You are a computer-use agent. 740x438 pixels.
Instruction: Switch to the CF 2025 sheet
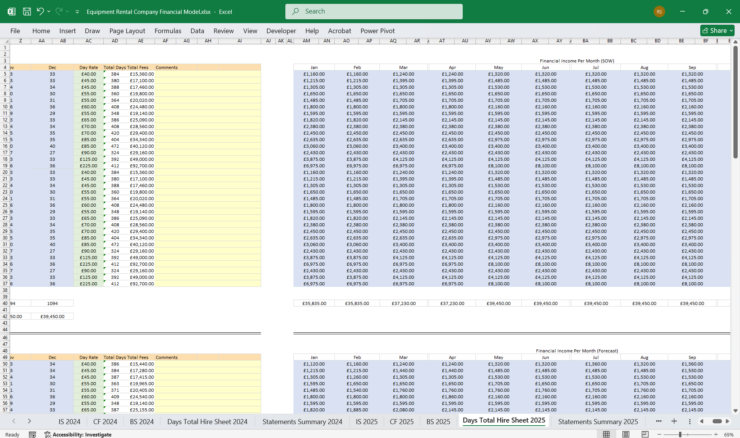(x=402, y=421)
